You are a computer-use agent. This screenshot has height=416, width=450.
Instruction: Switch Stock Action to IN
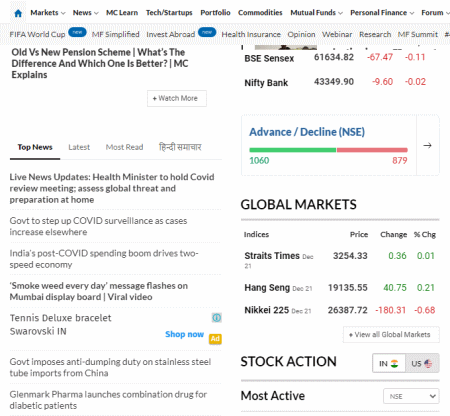click(x=389, y=363)
